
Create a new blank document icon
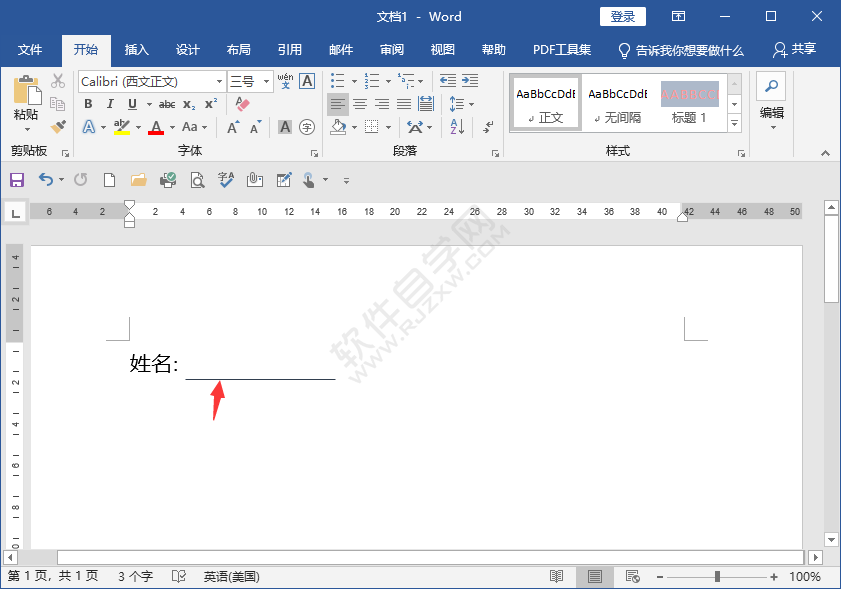coord(109,180)
